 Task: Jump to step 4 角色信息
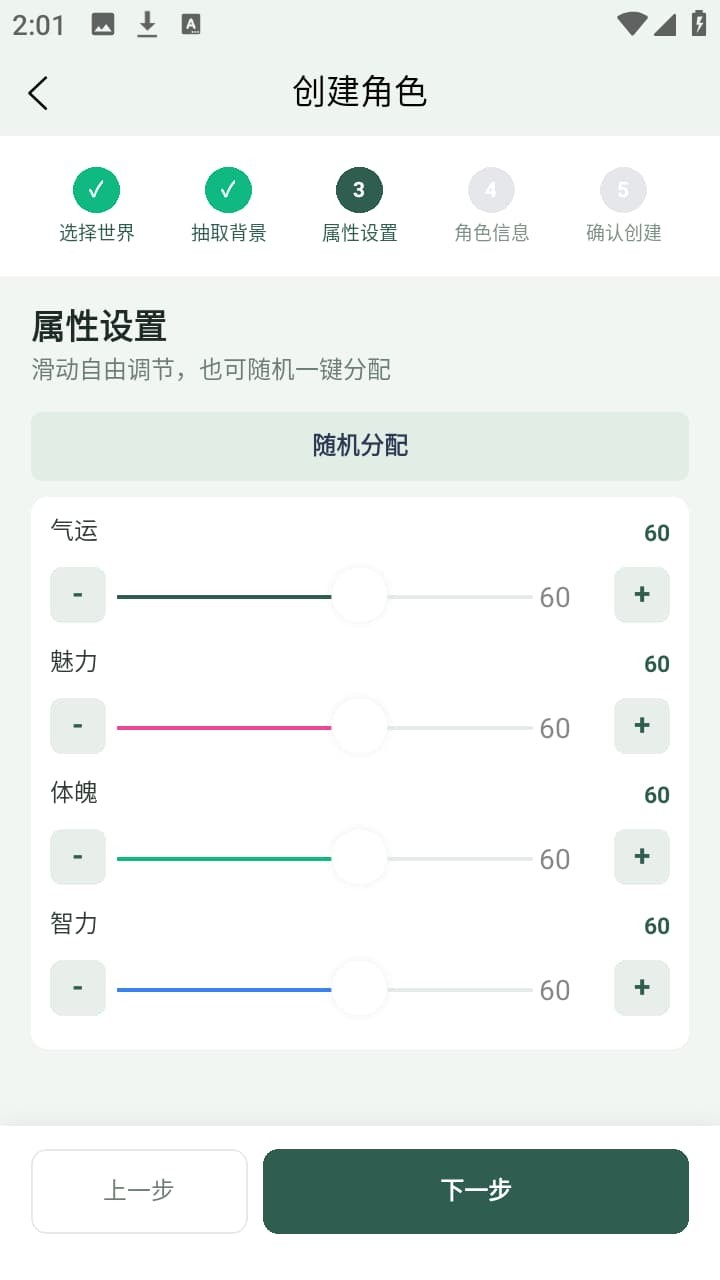pos(491,190)
